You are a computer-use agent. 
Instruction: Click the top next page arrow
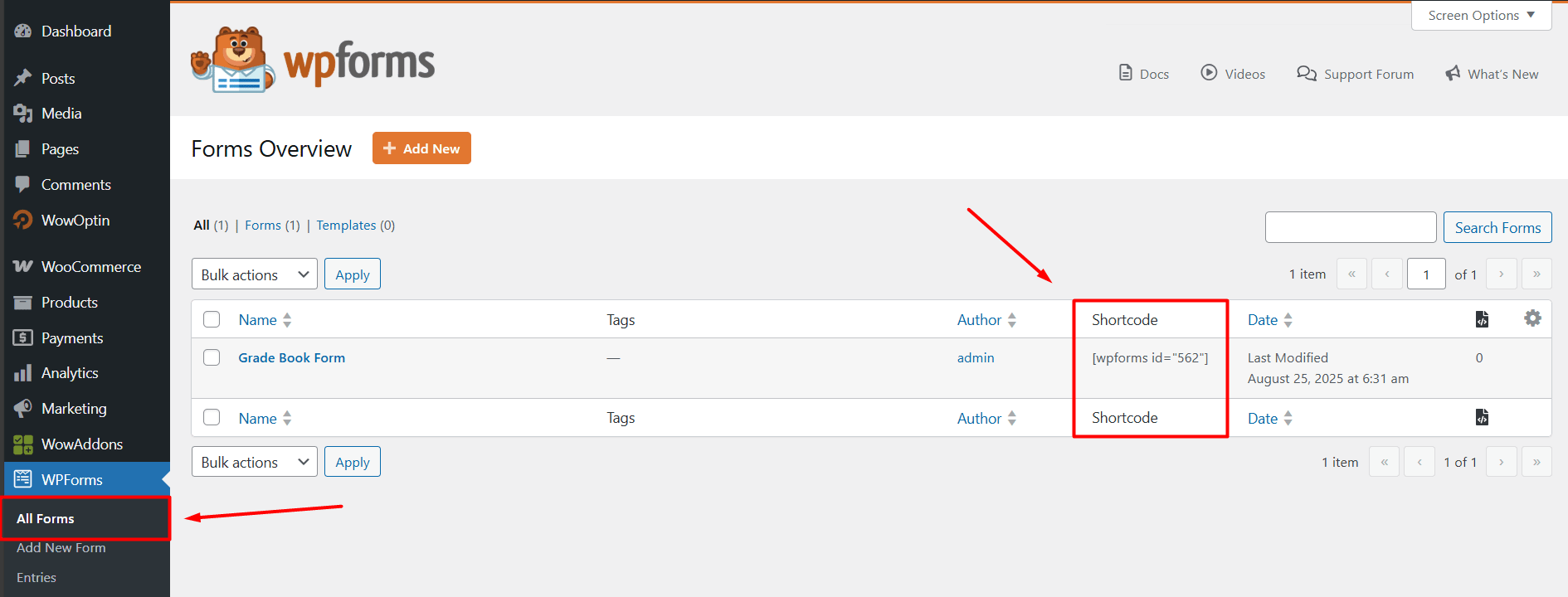1502,274
